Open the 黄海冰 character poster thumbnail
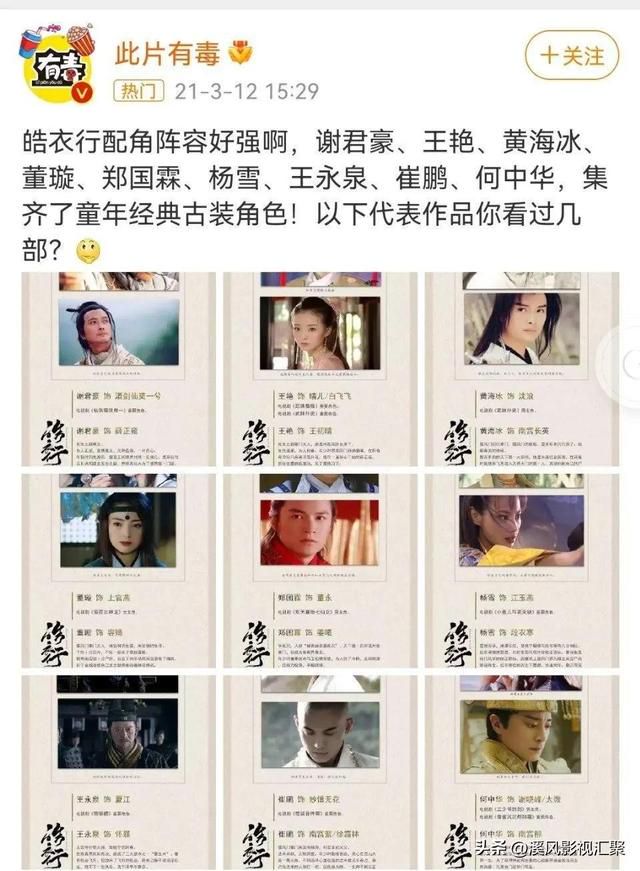Viewport: 640px width, 871px height. 522,369
